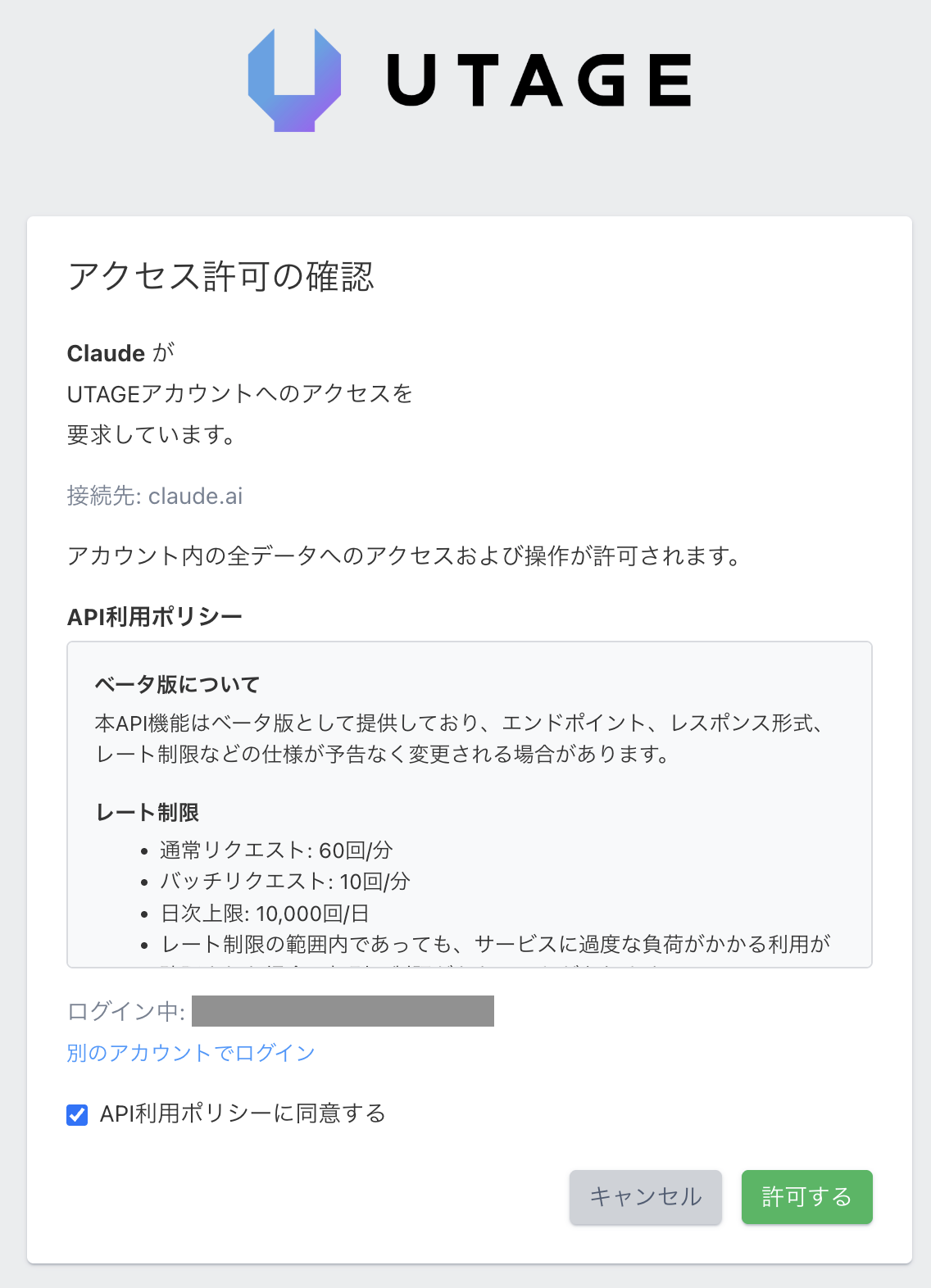The width and height of the screenshot is (931, 1288).
Task: Click the アクセス許可の確認 heading
Action: pos(220,276)
